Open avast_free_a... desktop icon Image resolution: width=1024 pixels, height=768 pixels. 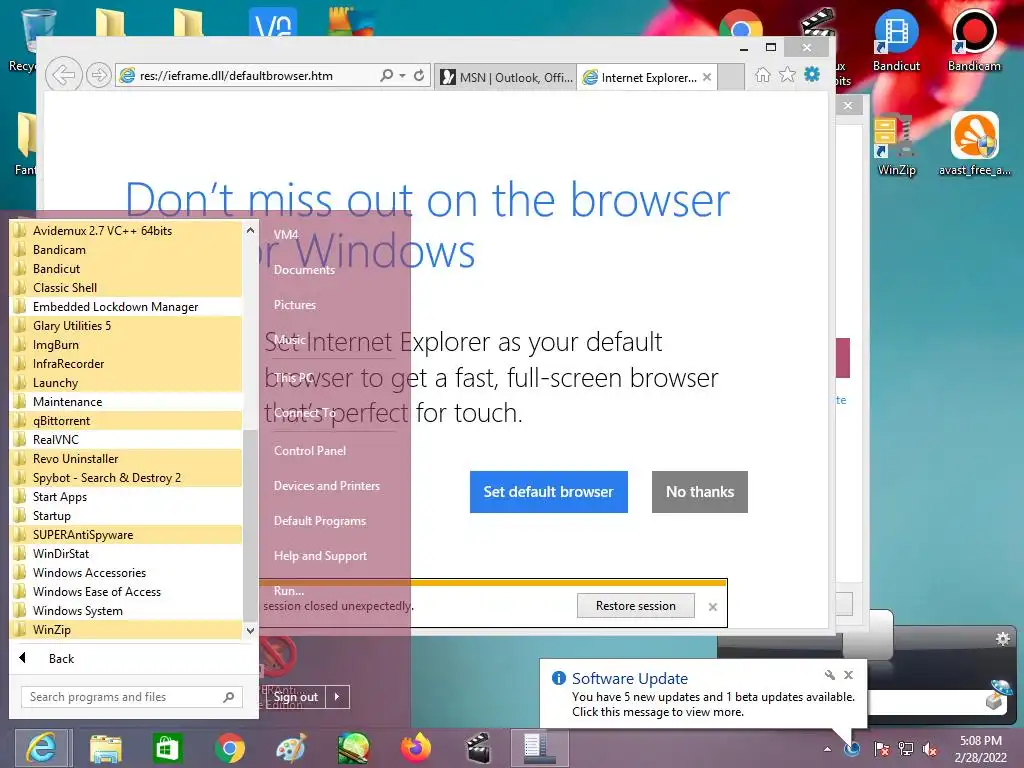click(x=974, y=144)
